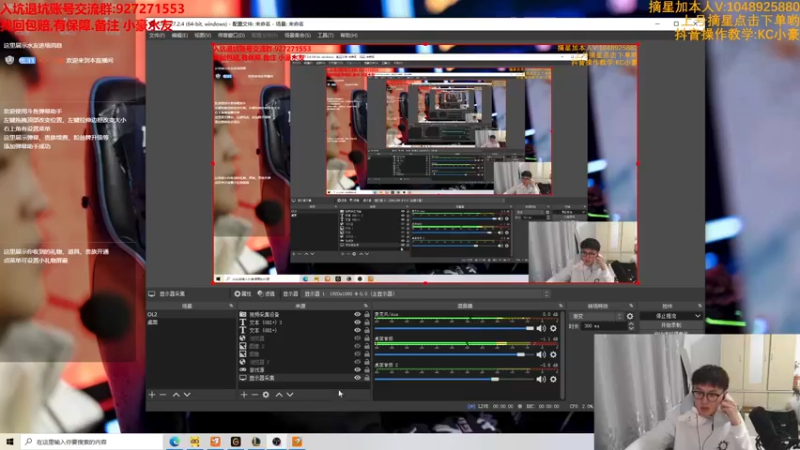Toggle visibility of 文本 (GDI+) source
This screenshot has width=800, height=450.
pyautogui.click(x=357, y=330)
